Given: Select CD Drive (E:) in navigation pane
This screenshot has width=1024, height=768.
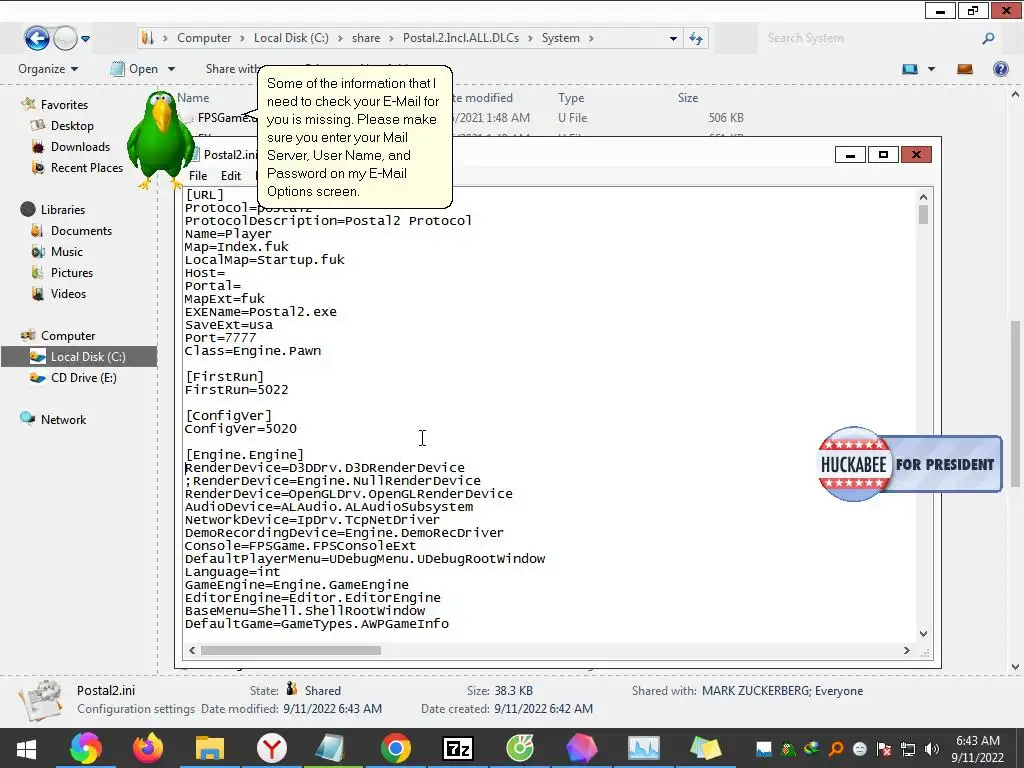Looking at the screenshot, I should (x=84, y=377).
